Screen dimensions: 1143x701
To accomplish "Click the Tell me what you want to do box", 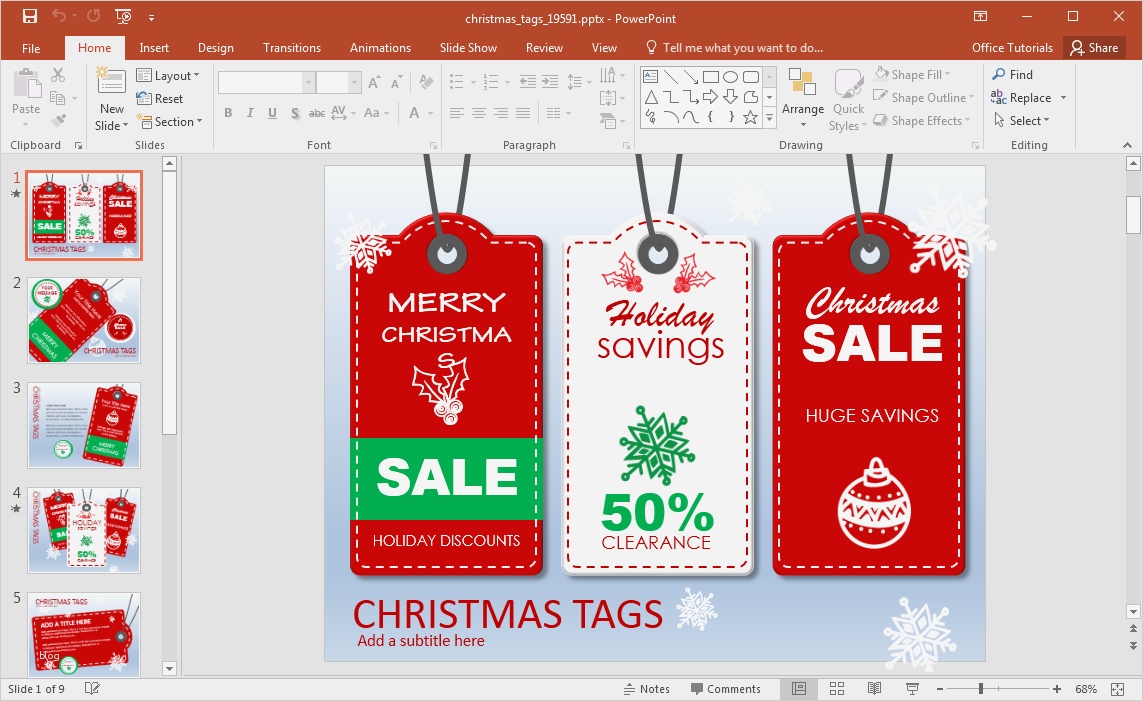I will (735, 48).
